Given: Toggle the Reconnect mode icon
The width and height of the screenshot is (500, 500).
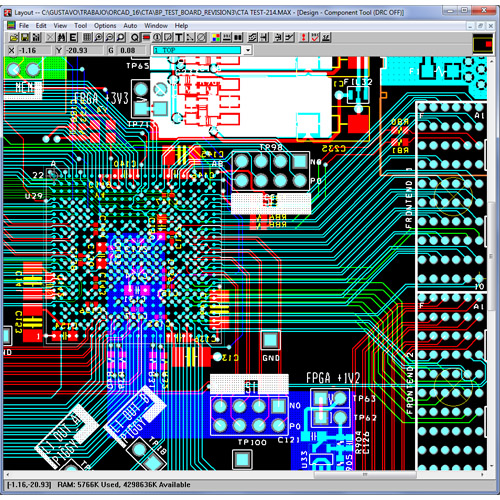Looking at the screenshot, I should click(x=238, y=38).
